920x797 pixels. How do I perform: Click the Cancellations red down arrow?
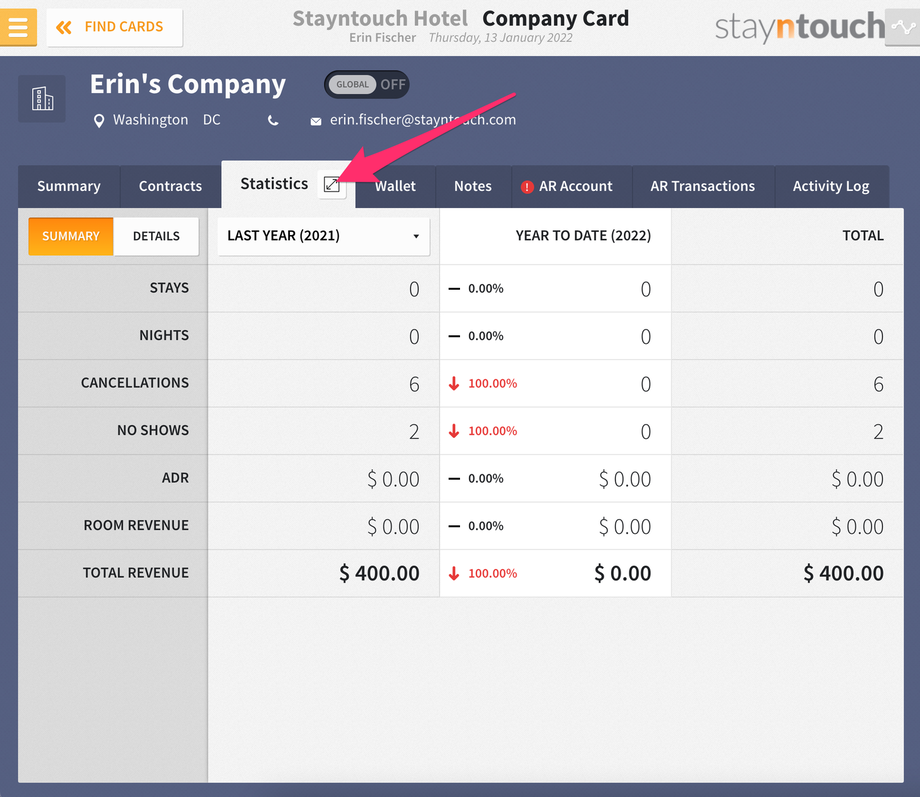point(454,383)
